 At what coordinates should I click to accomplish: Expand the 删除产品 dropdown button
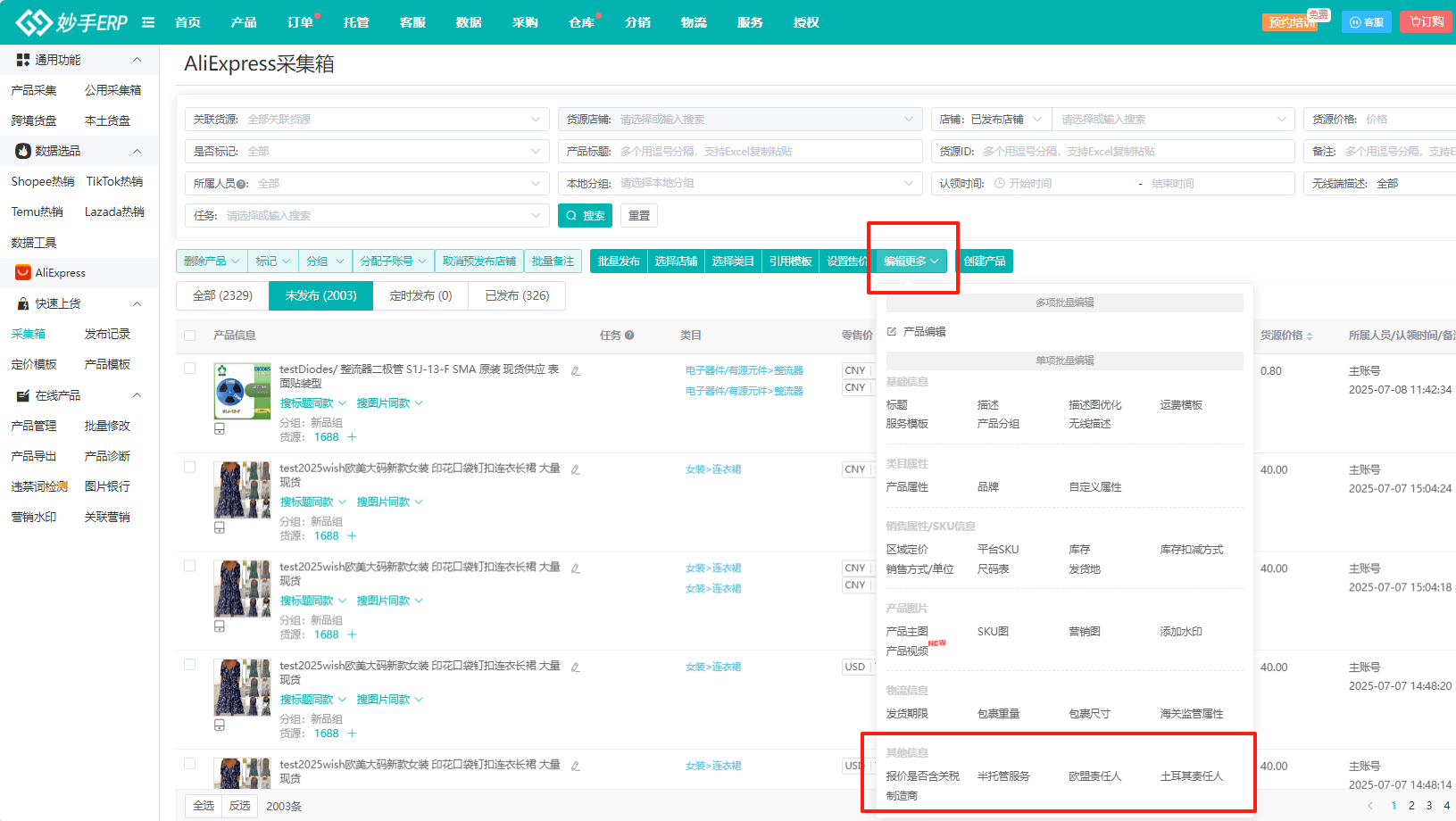coord(212,261)
